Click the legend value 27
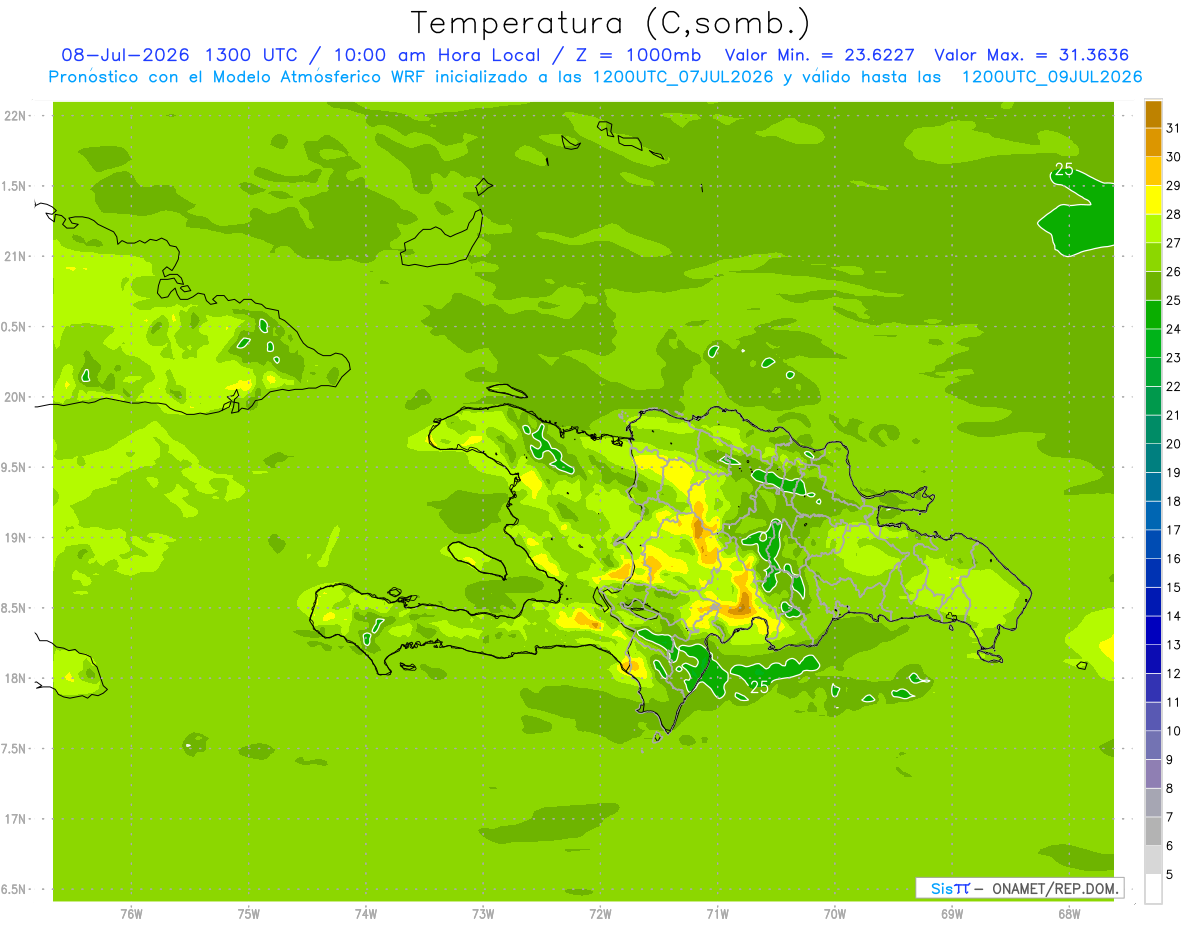 [x=1173, y=243]
